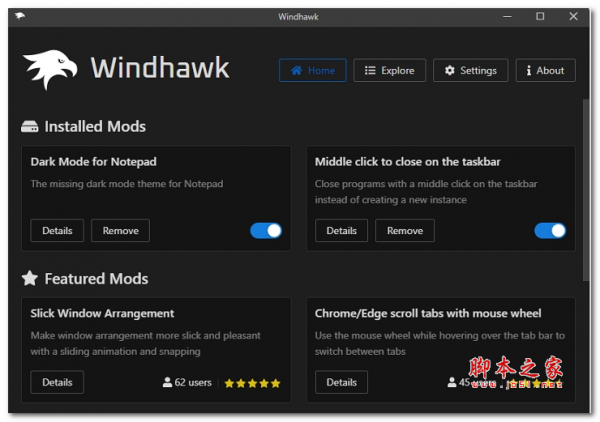600x422 pixels.
Task: Close the Windhawk window
Action: (573, 16)
